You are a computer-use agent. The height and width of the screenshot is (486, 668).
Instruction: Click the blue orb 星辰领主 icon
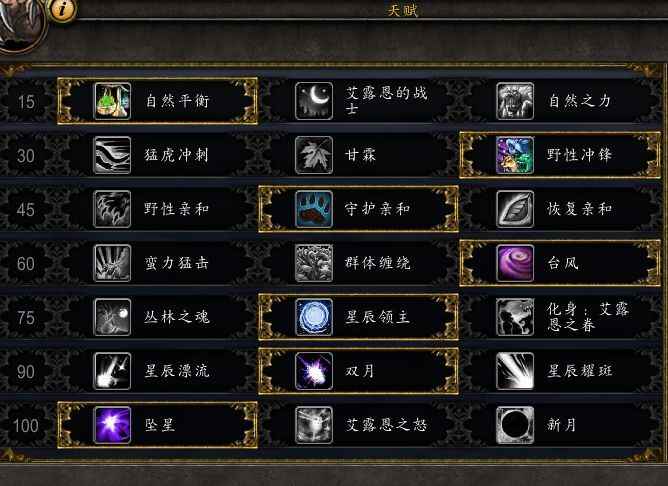(314, 317)
